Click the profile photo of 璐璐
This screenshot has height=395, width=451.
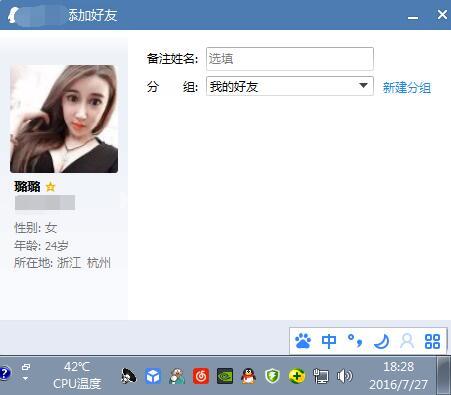pos(64,119)
